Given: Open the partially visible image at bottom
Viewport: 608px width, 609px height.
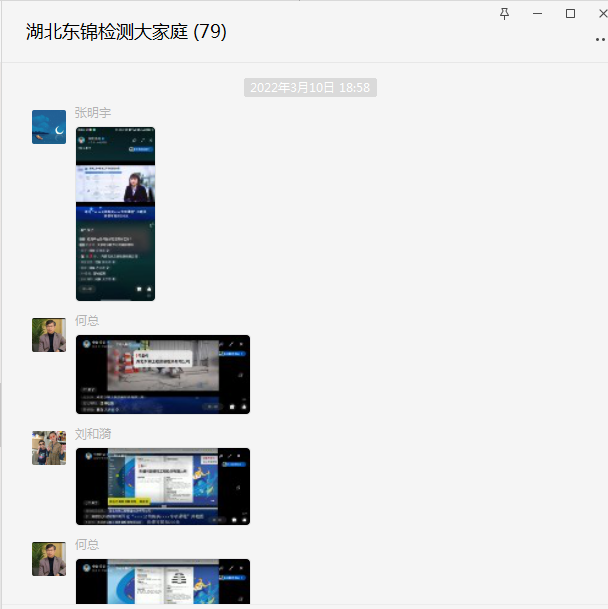Looking at the screenshot, I should tap(162, 581).
